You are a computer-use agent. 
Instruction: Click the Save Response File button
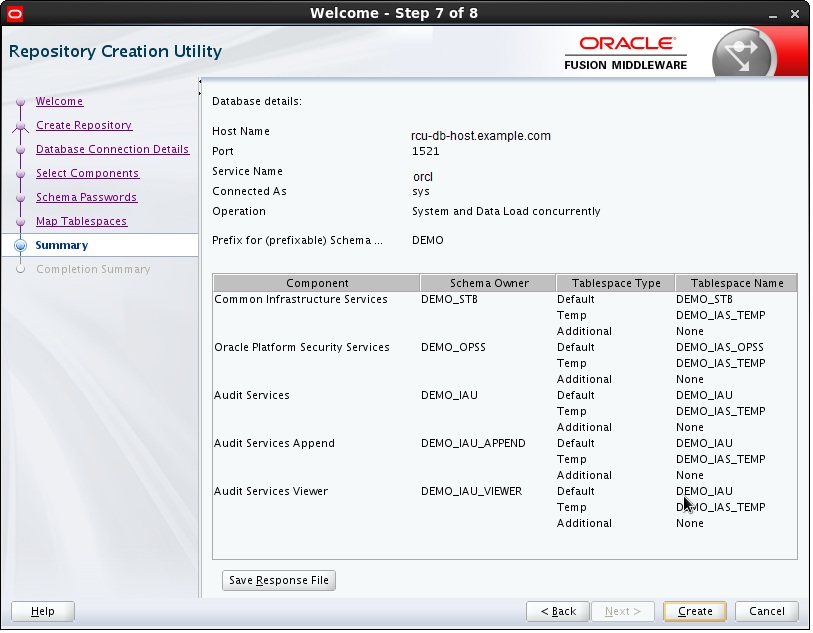tap(279, 580)
